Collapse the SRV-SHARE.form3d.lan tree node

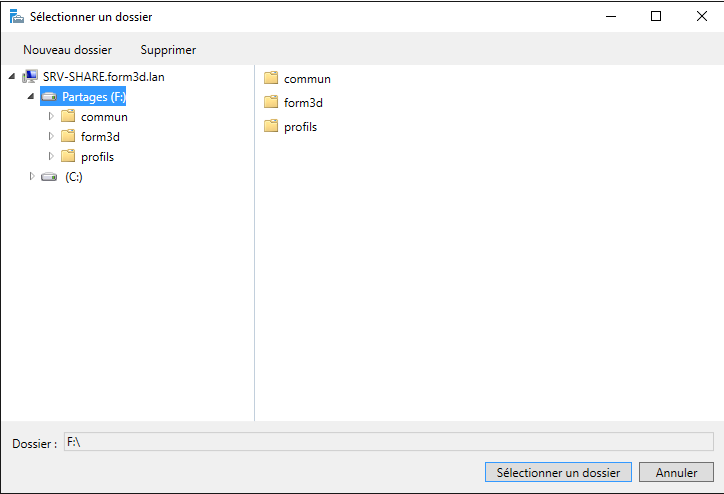12,76
